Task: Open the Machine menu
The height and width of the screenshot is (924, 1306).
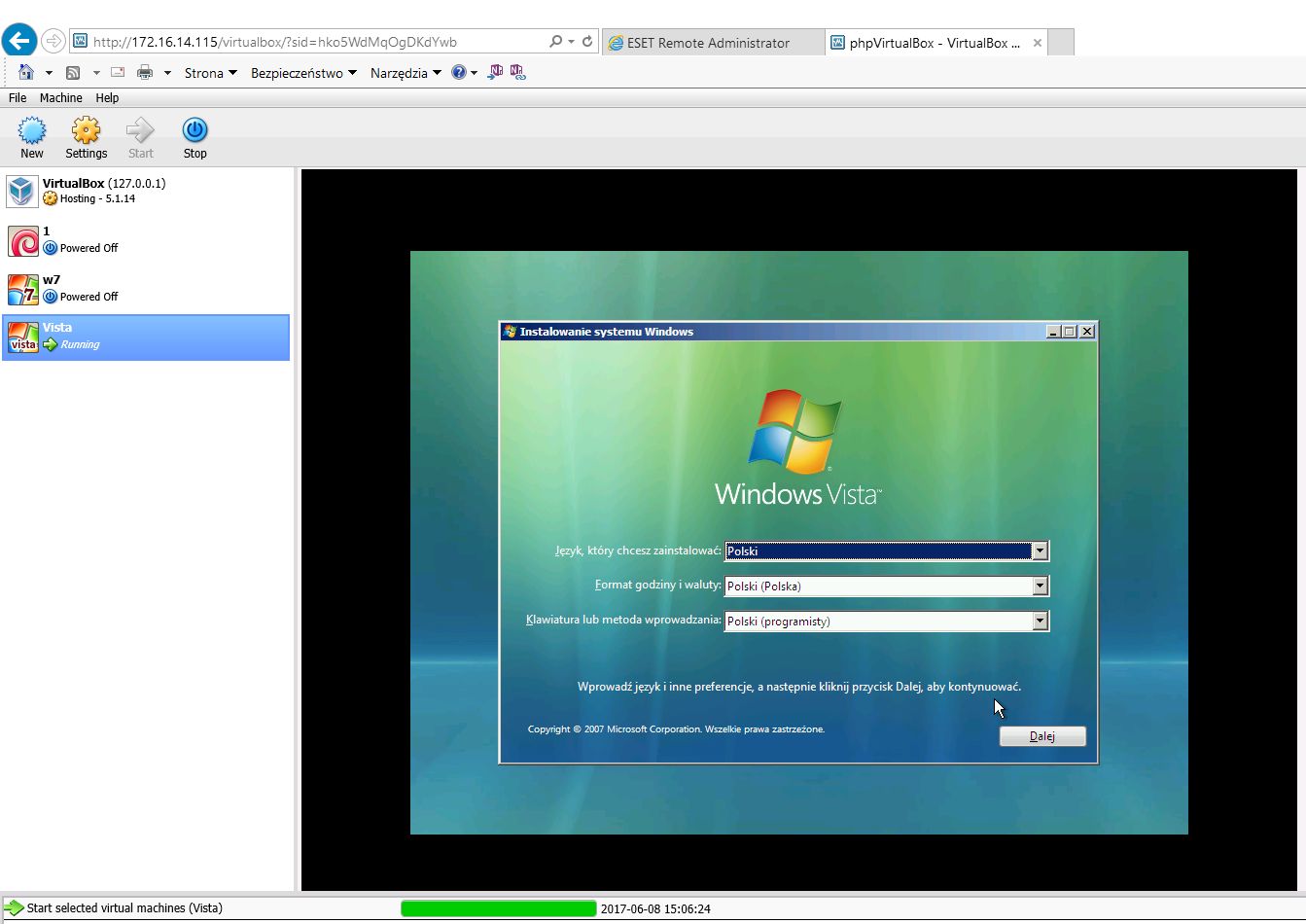Action: pyautogui.click(x=60, y=98)
